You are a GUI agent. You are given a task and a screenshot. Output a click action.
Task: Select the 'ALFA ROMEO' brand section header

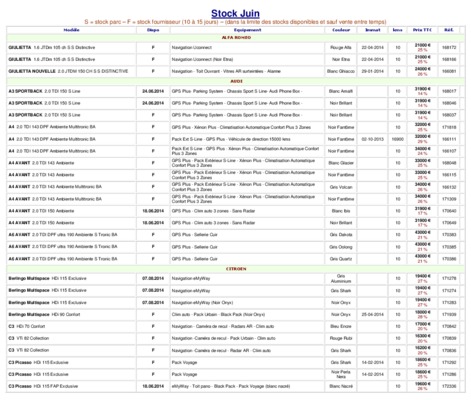point(236,38)
